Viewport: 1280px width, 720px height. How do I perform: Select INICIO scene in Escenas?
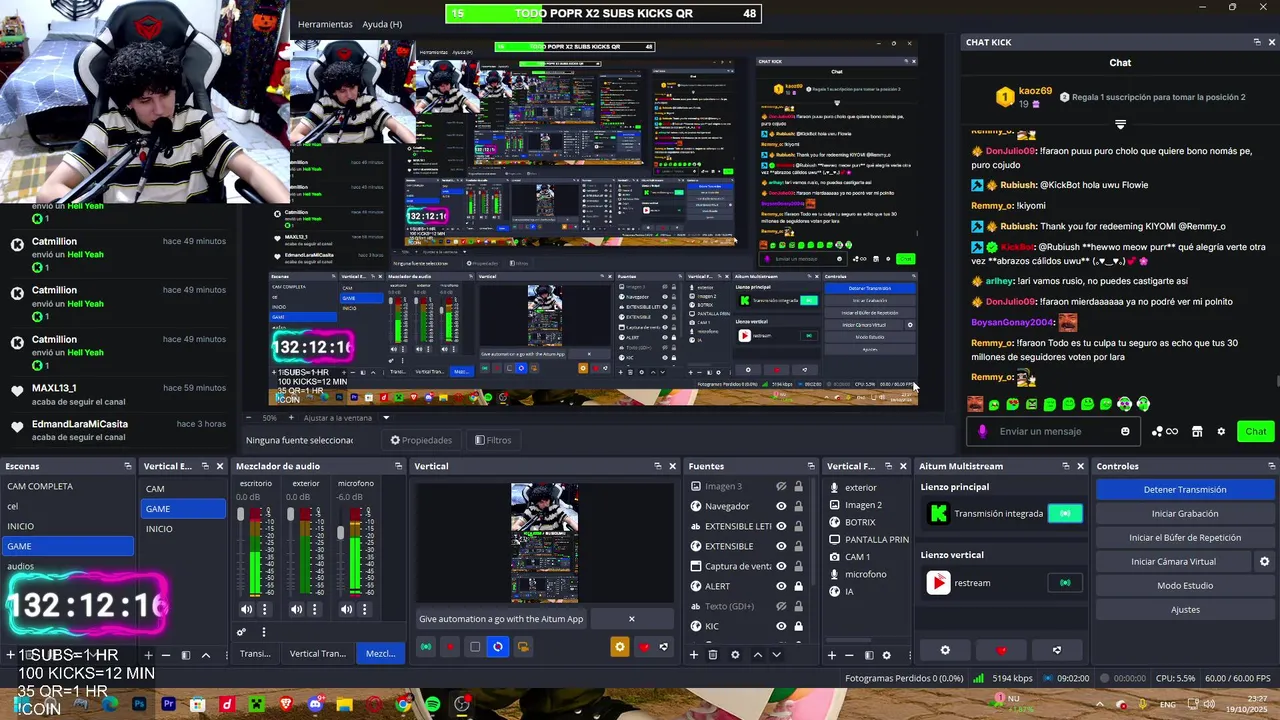tap(68, 526)
